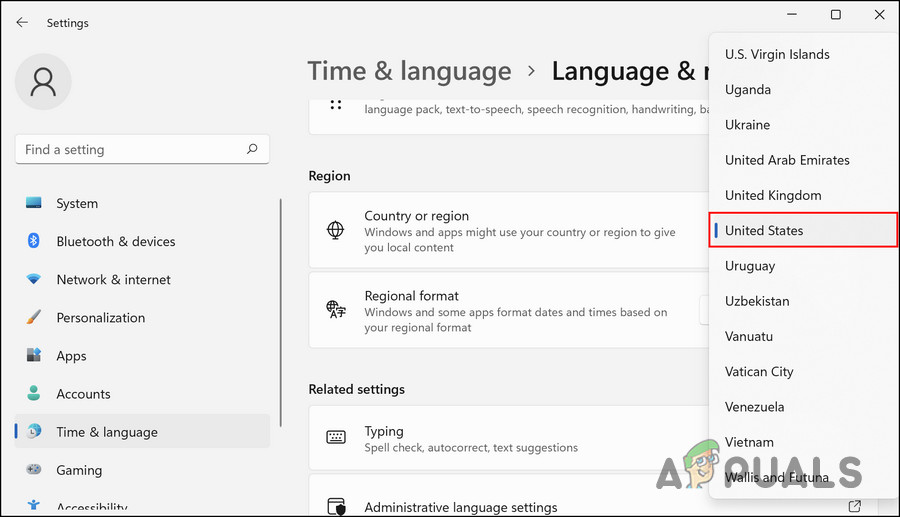This screenshot has height=517, width=900.
Task: Click the drag handle dots icon
Action: (336, 105)
